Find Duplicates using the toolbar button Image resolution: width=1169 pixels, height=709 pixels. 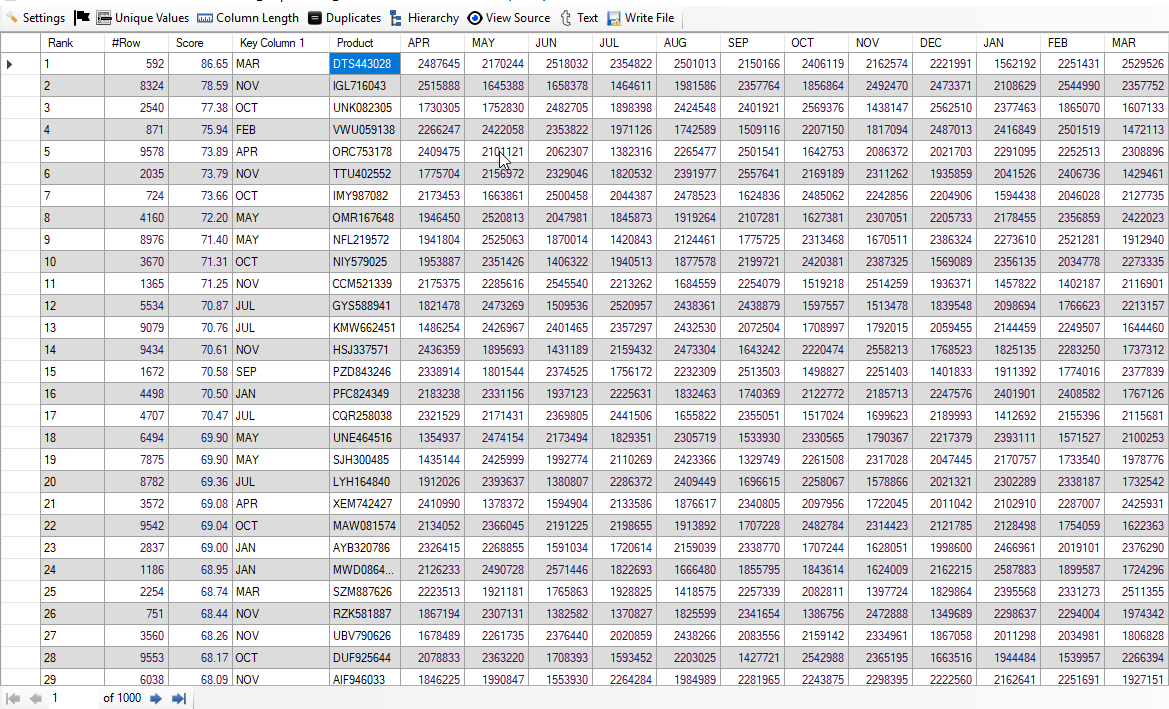344,18
